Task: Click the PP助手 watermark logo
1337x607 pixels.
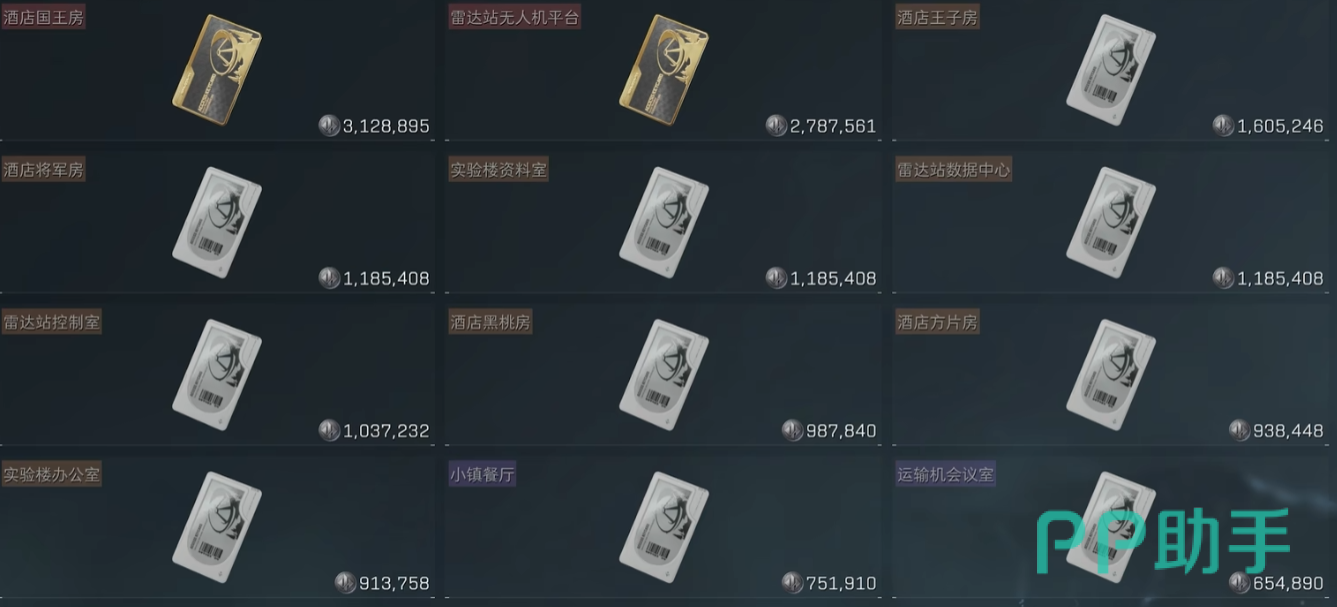Action: click(1163, 542)
